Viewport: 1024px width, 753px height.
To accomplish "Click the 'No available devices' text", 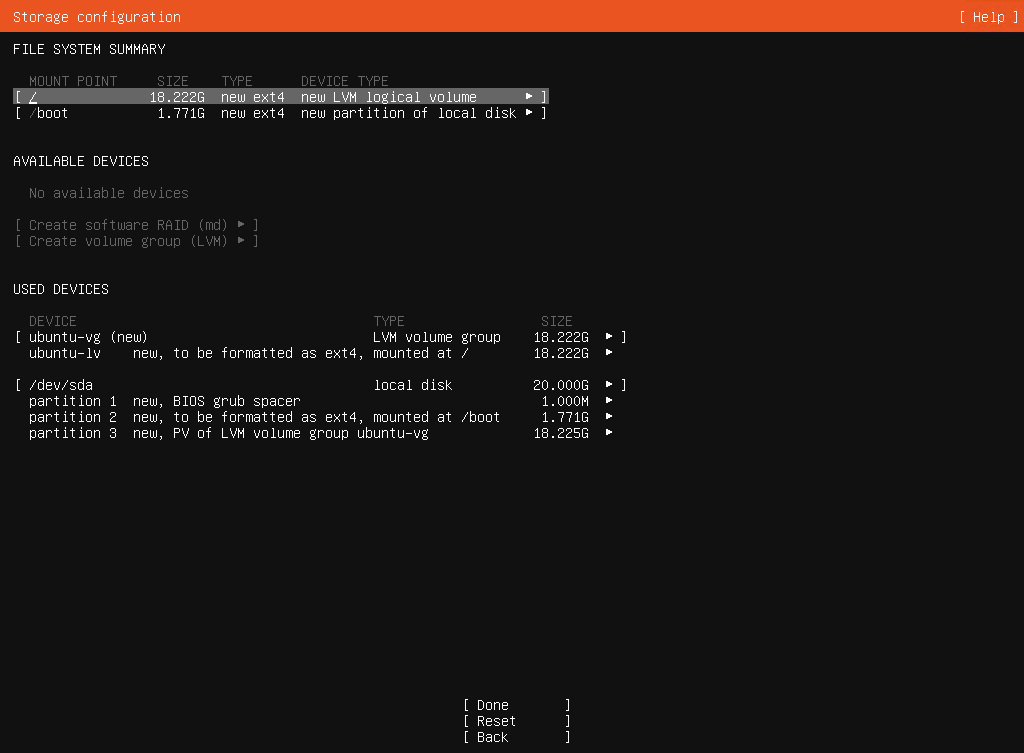I will 108,193.
